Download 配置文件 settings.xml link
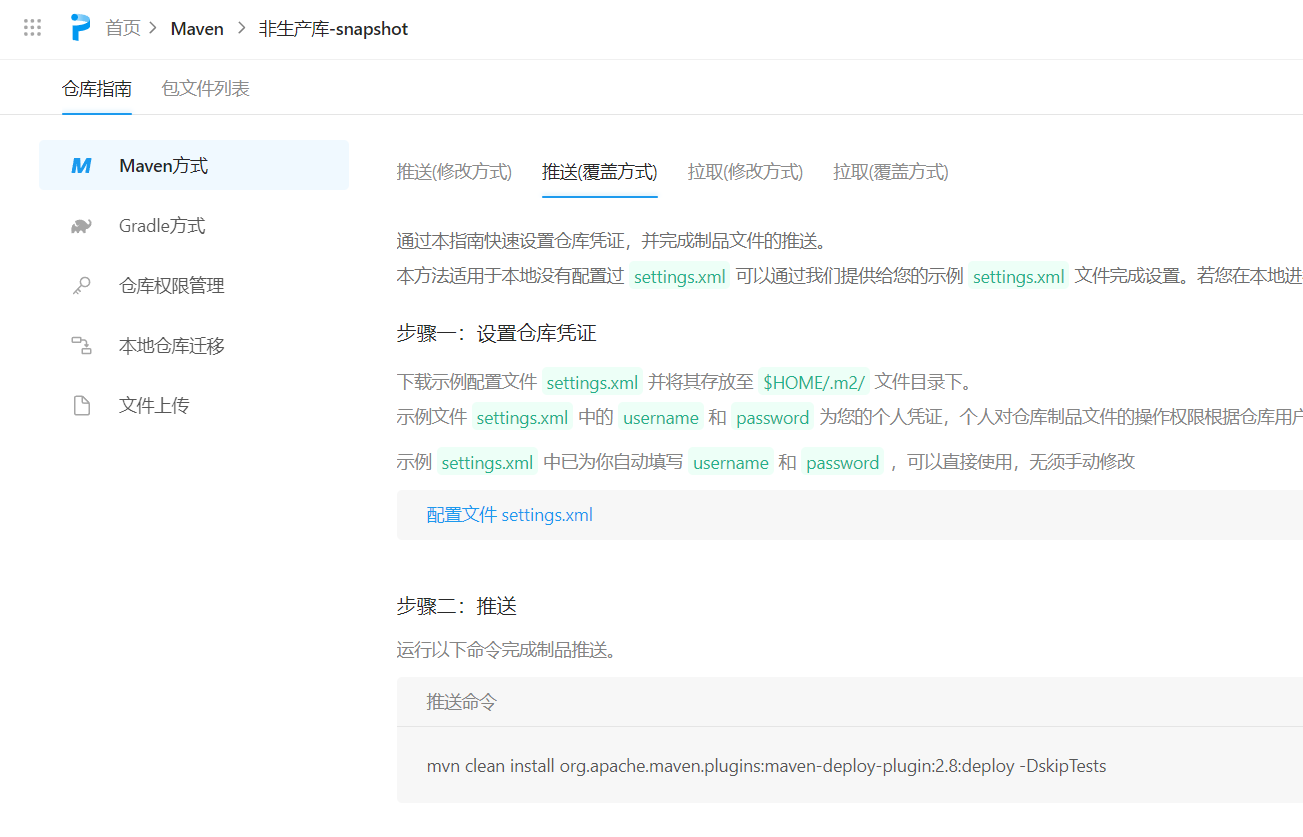 [509, 515]
